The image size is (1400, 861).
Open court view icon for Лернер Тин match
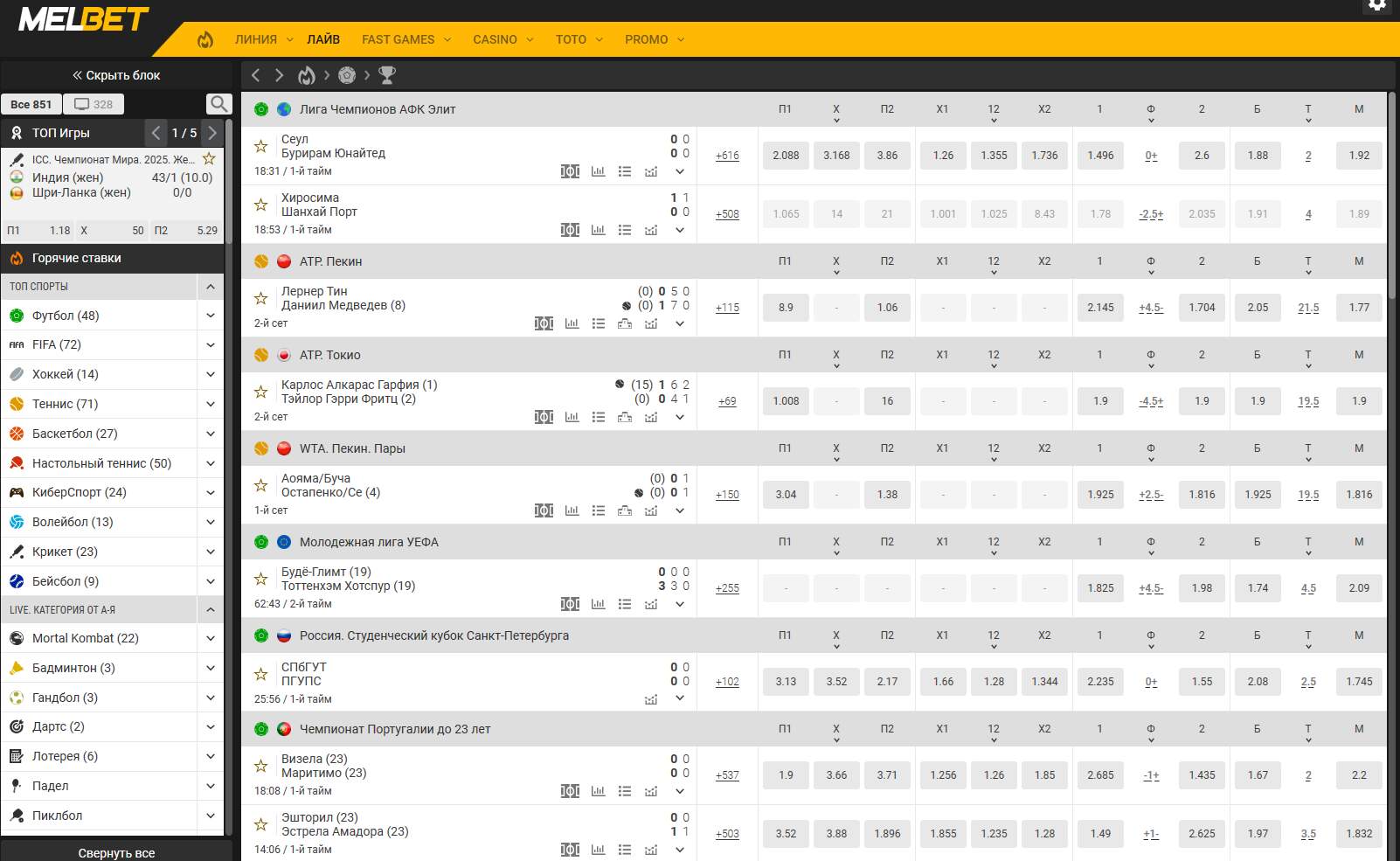pos(625,323)
